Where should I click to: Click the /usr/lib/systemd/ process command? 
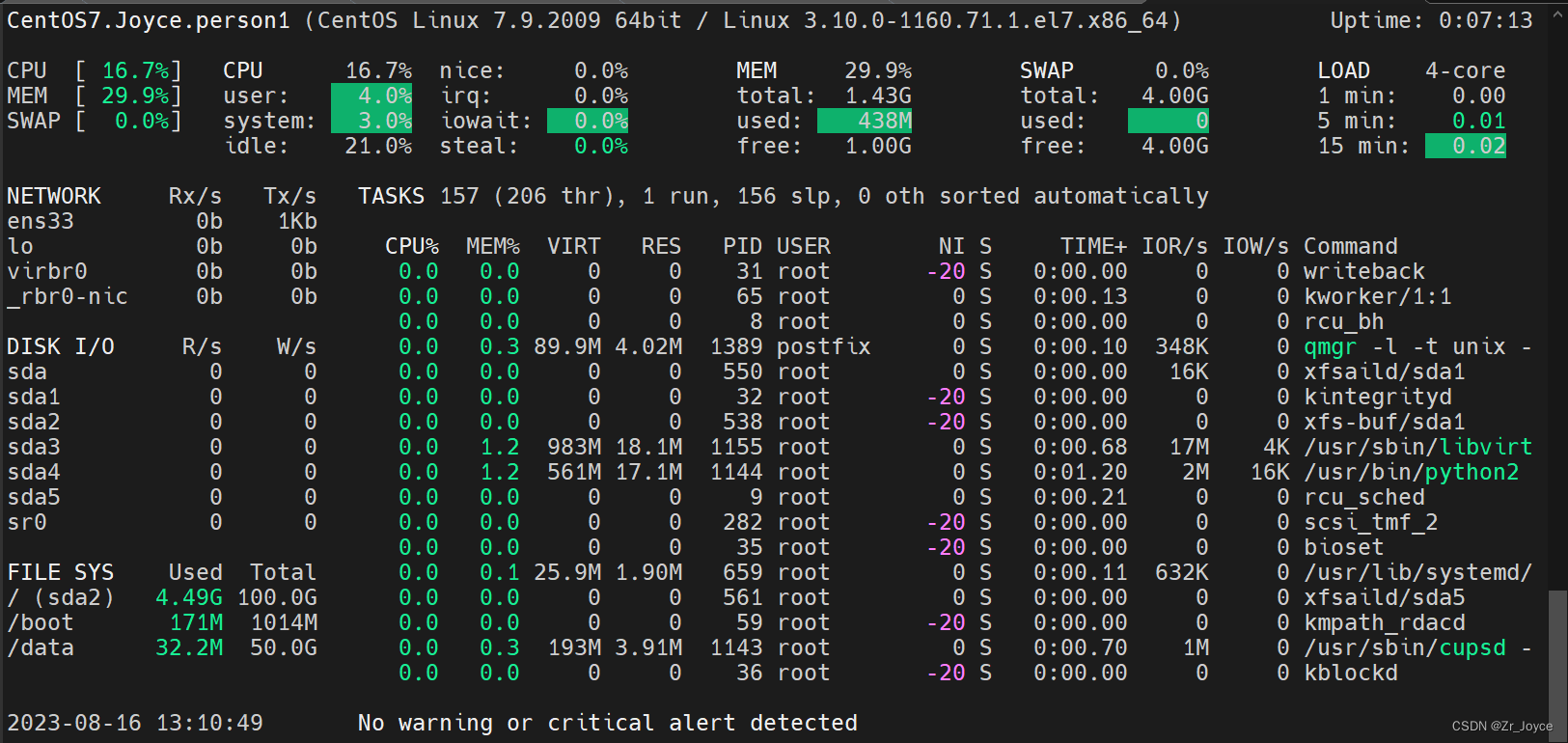point(1418,572)
